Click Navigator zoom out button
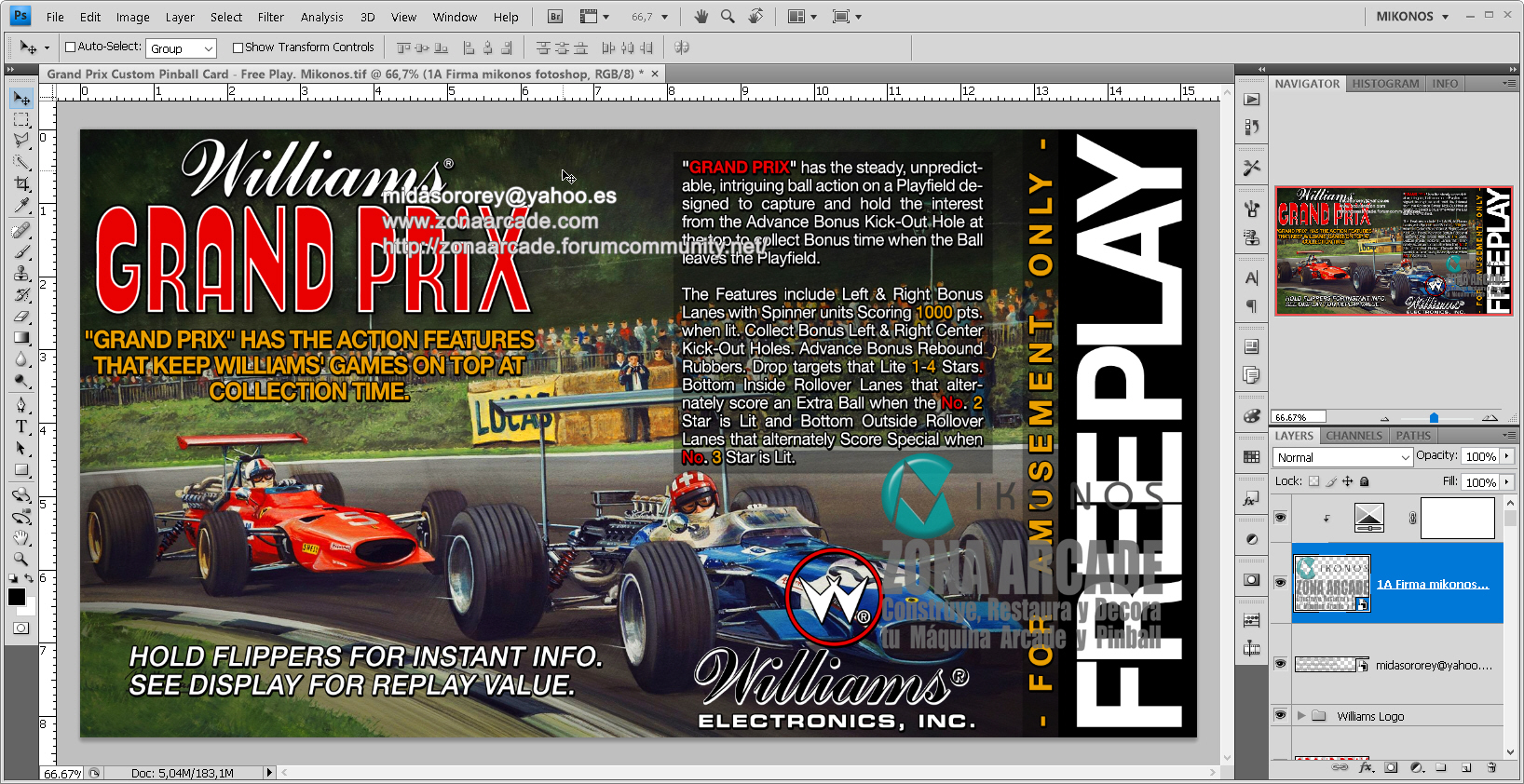The width and height of the screenshot is (1524, 784). tap(1384, 418)
